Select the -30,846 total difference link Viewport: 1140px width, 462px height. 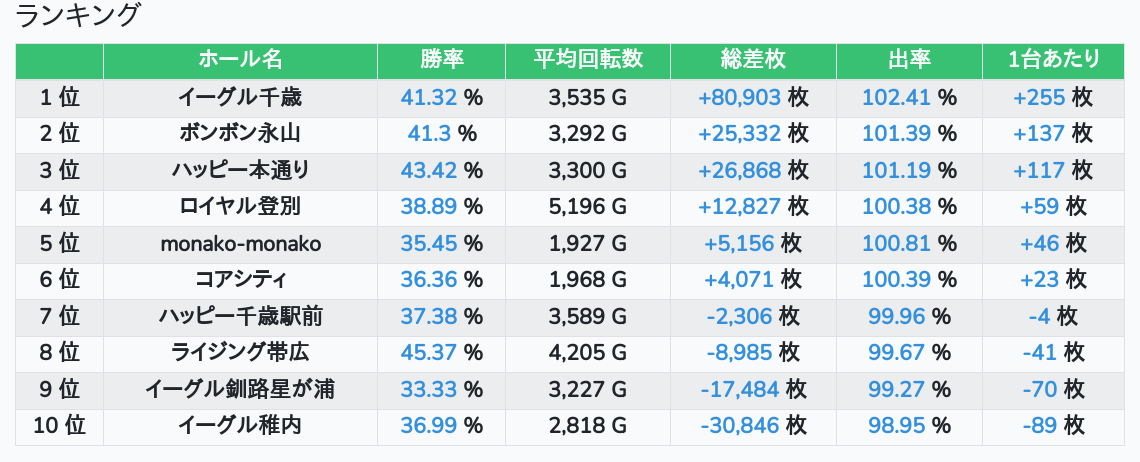739,426
